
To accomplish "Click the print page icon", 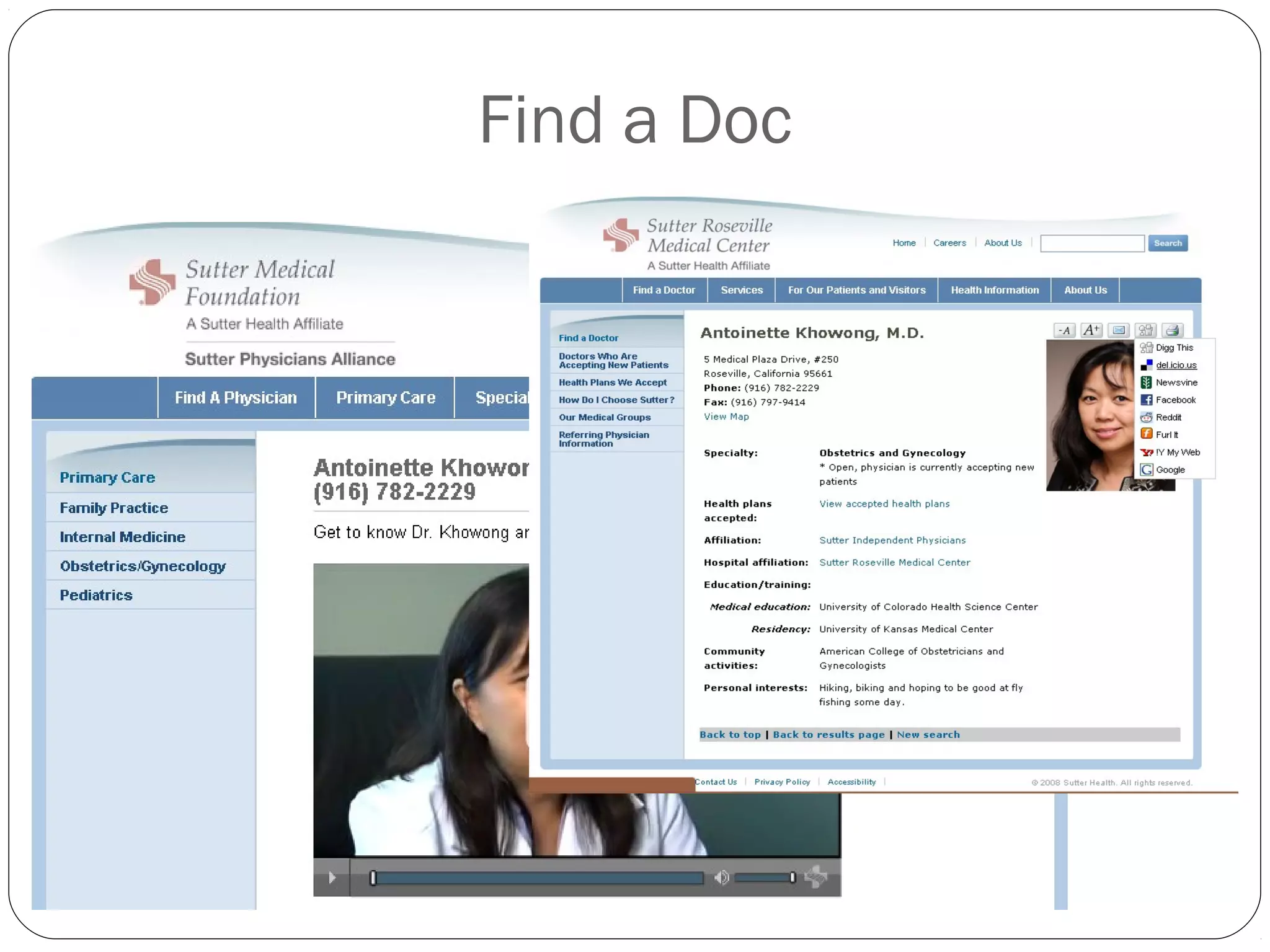I will tap(1173, 330).
